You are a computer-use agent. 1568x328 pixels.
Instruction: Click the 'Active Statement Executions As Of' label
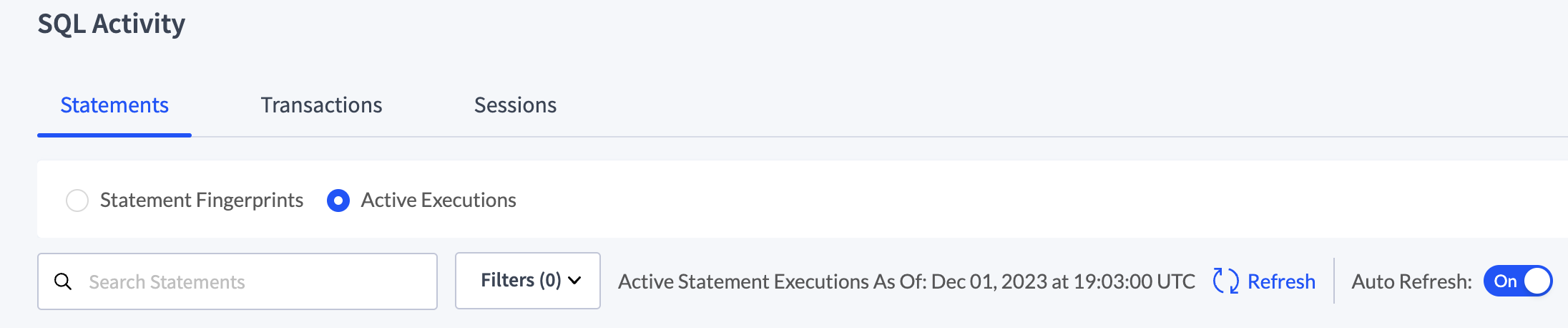(773, 281)
